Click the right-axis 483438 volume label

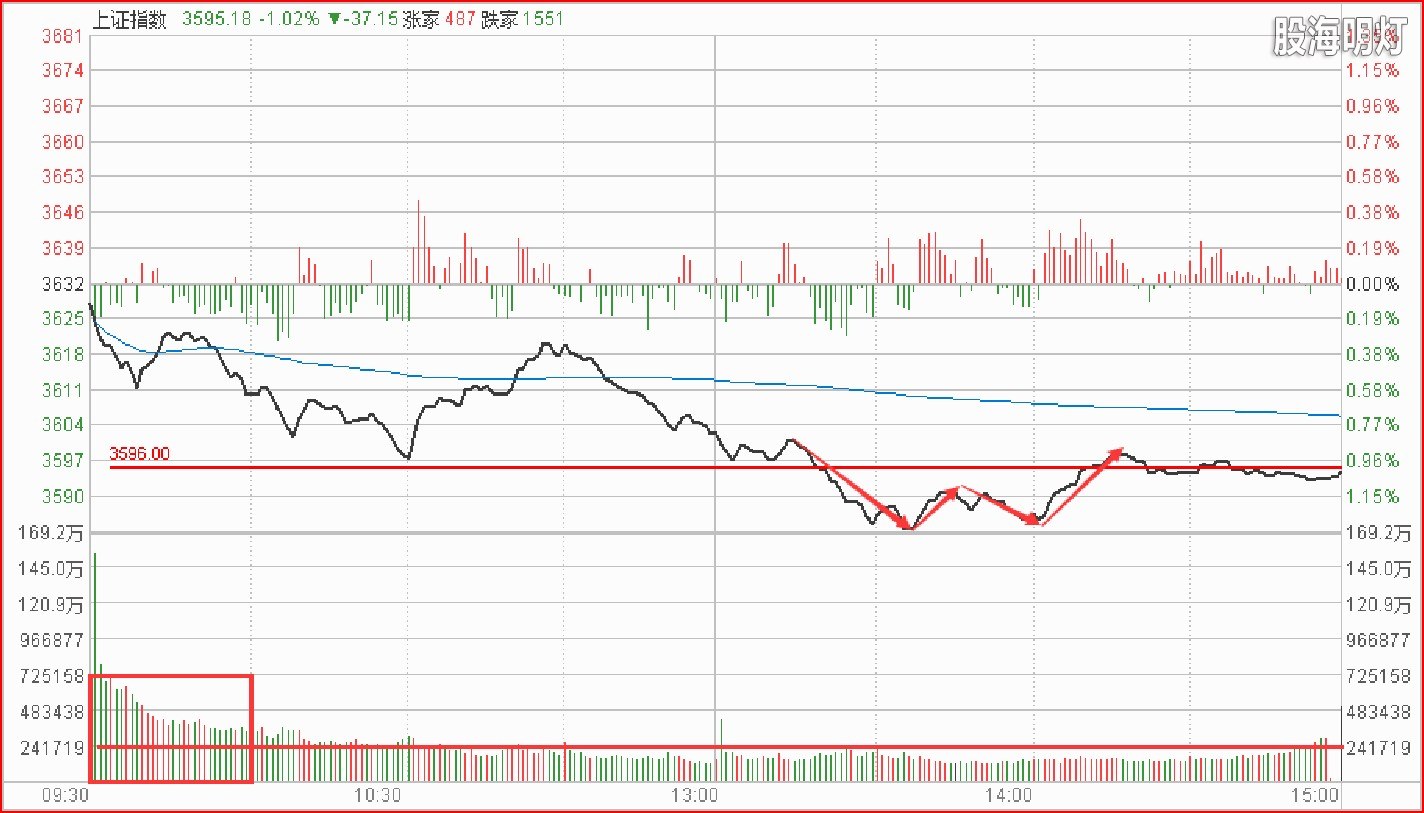tap(1380, 712)
